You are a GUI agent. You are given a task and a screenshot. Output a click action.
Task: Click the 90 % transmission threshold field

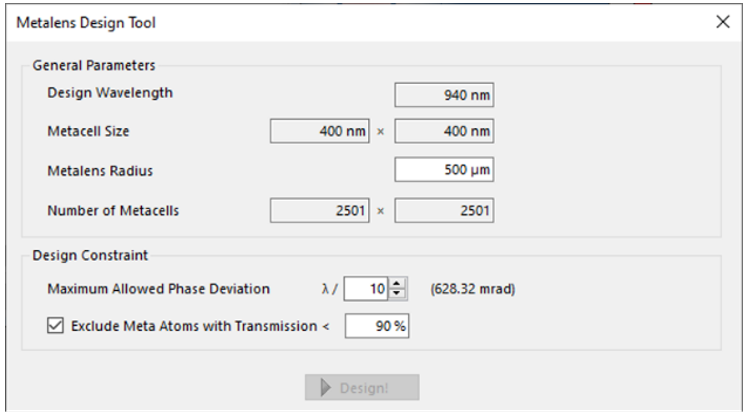coord(377,326)
